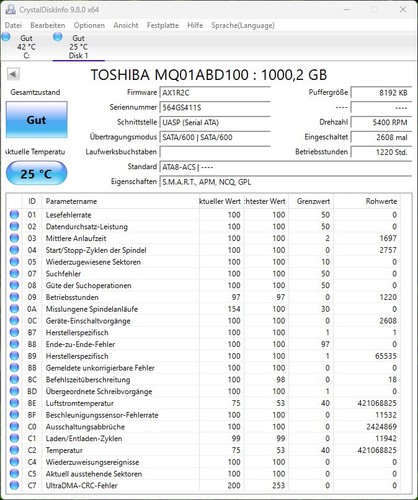Click the Rohwerte column header
Viewport: 418px width, 500px height.
[367, 201]
